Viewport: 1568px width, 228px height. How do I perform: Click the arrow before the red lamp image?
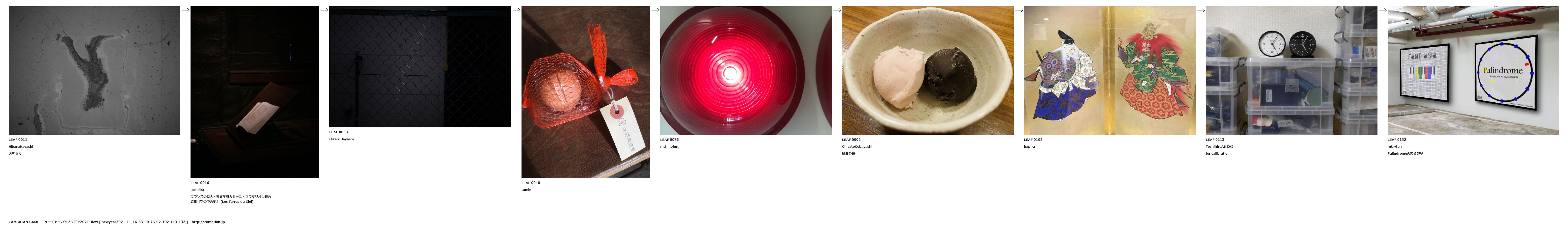pos(656,10)
